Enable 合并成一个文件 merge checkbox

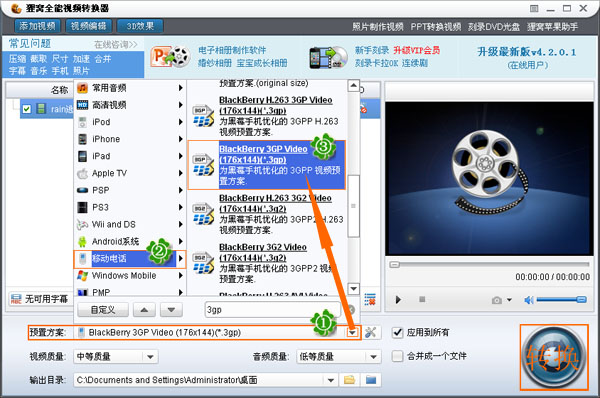tap(398, 356)
